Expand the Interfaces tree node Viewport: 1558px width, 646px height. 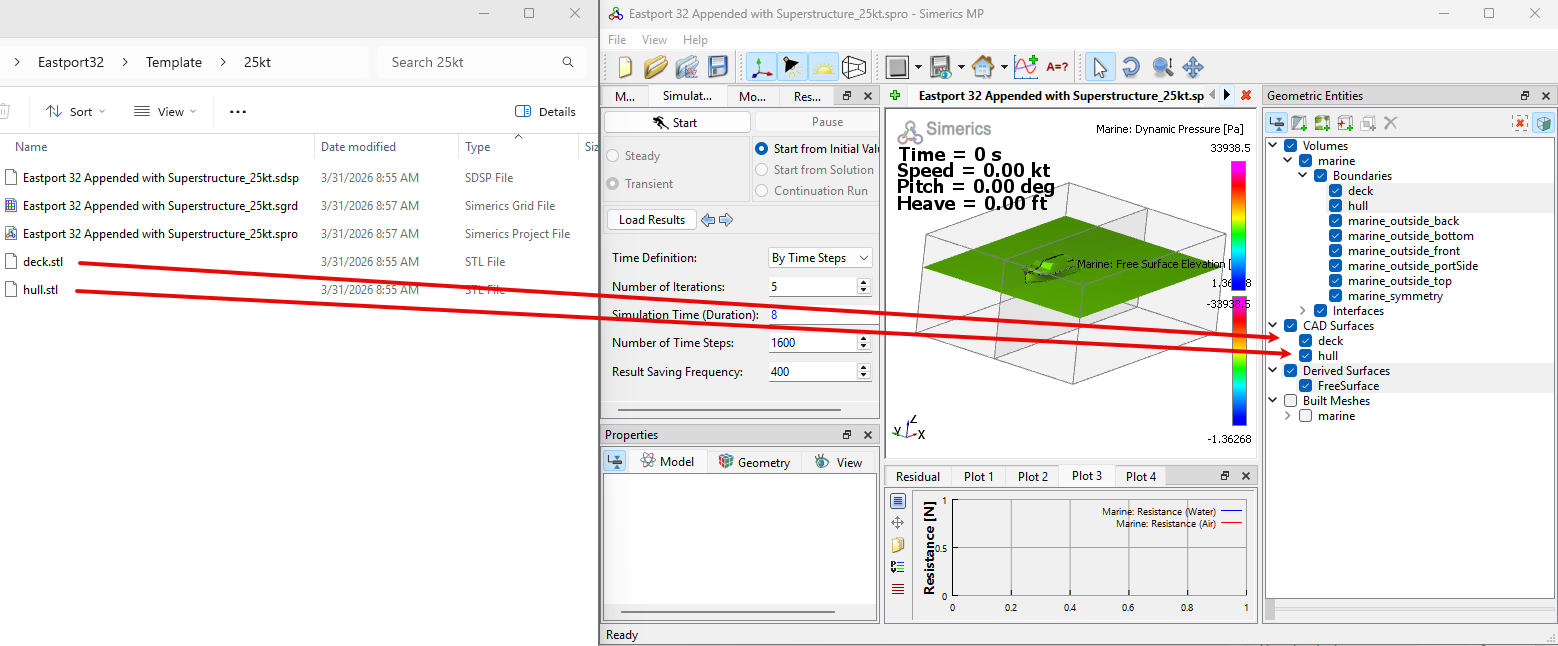tap(1303, 311)
